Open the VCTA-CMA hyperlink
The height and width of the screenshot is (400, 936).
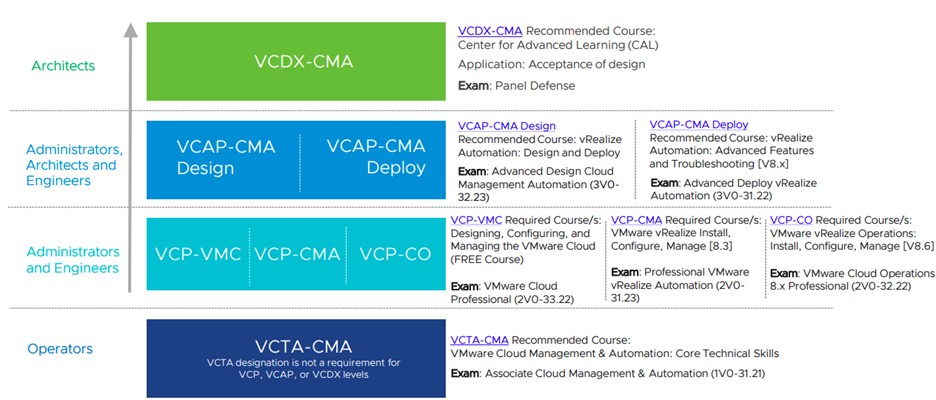[479, 339]
